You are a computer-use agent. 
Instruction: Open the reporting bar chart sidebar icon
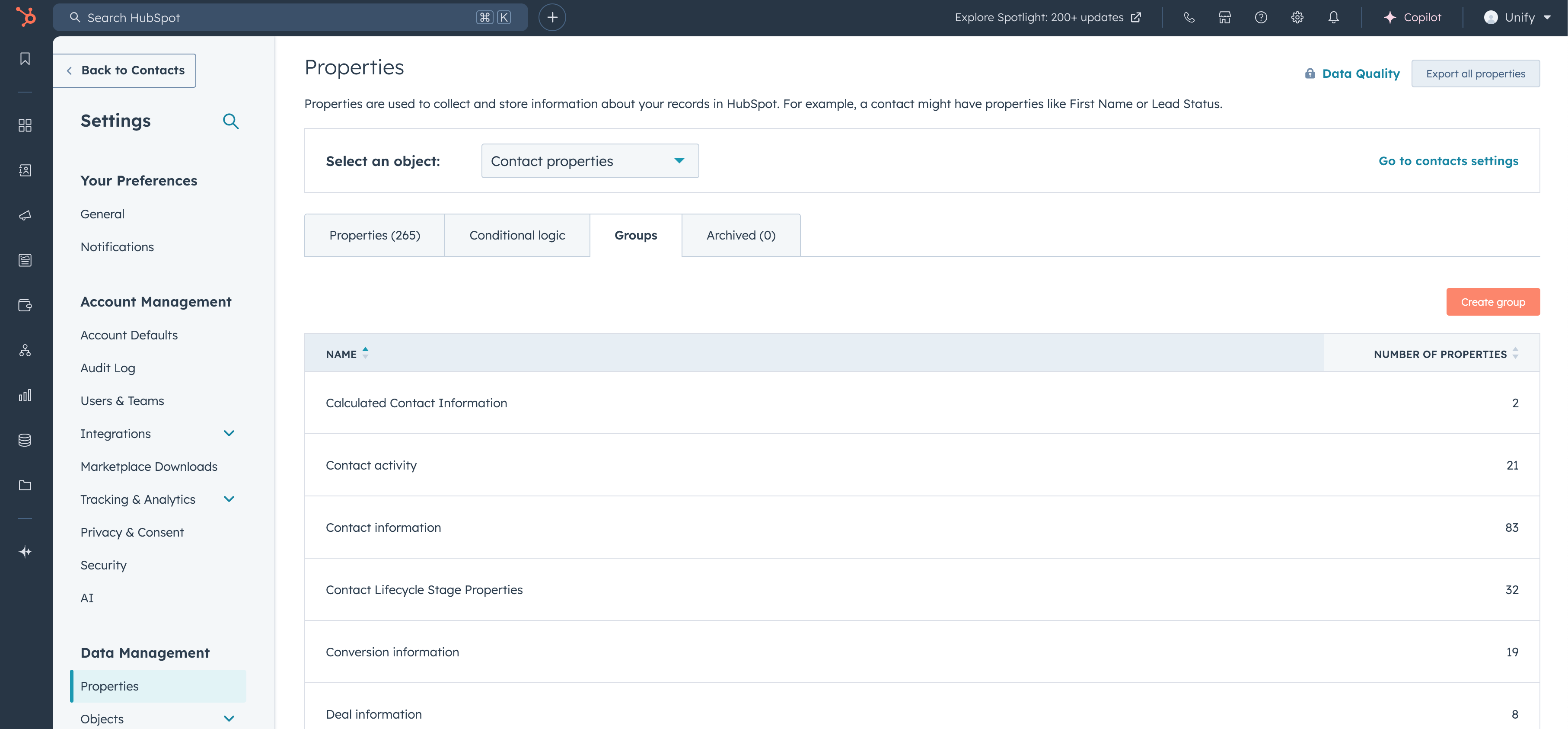(x=25, y=396)
